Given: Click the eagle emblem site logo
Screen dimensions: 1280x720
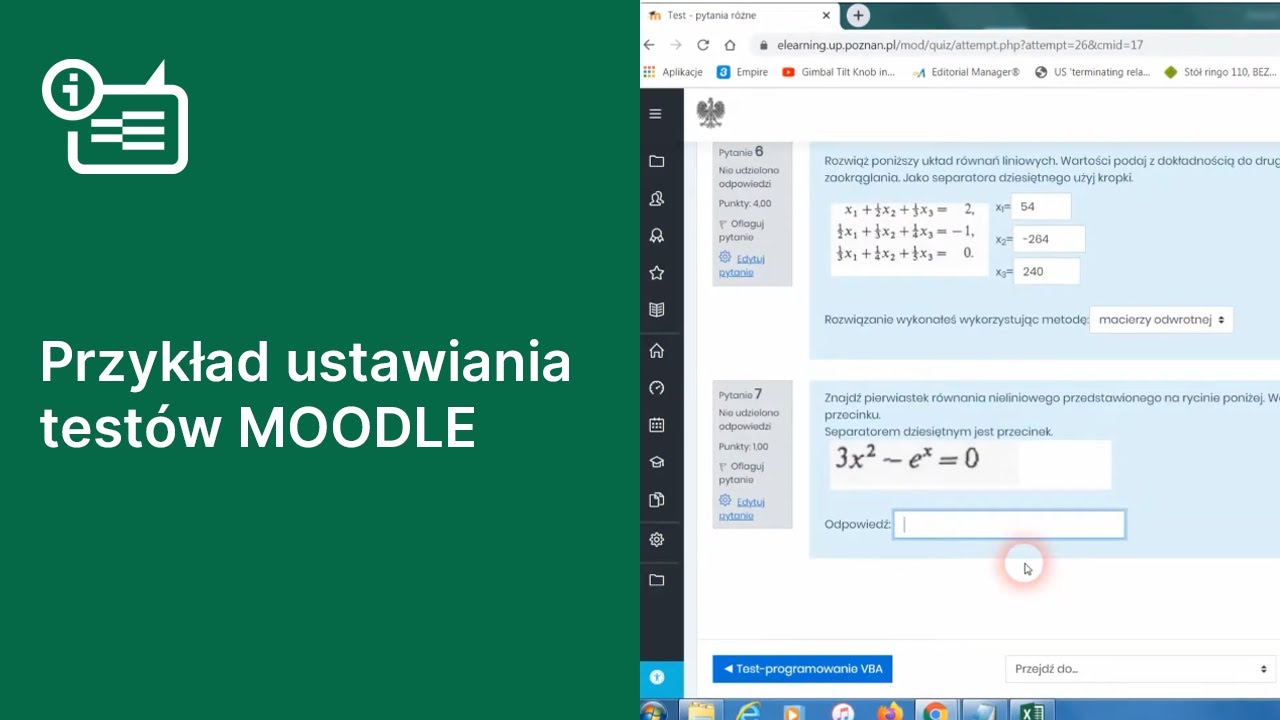Looking at the screenshot, I should pyautogui.click(x=710, y=113).
